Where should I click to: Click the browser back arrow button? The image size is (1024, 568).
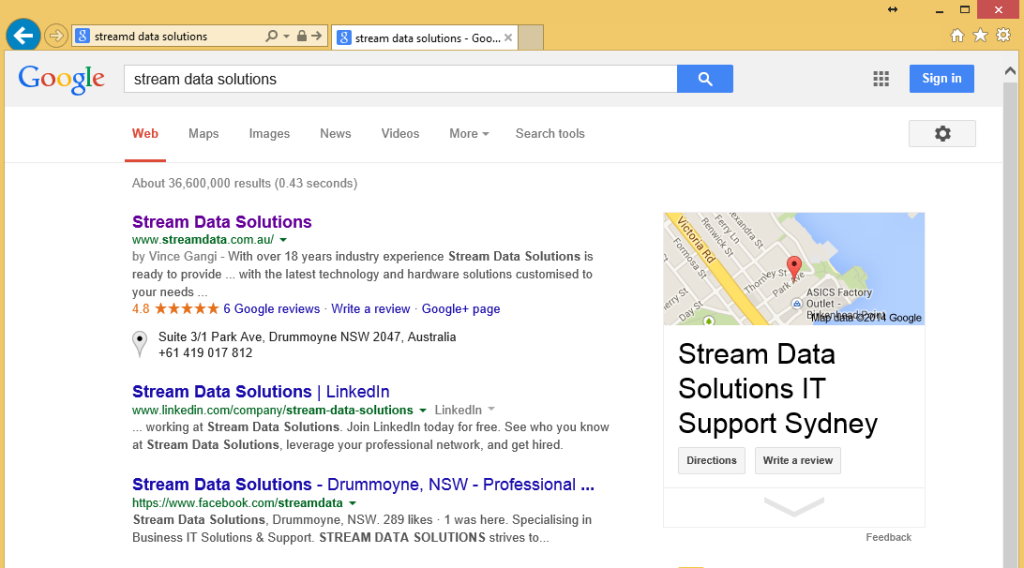24,35
